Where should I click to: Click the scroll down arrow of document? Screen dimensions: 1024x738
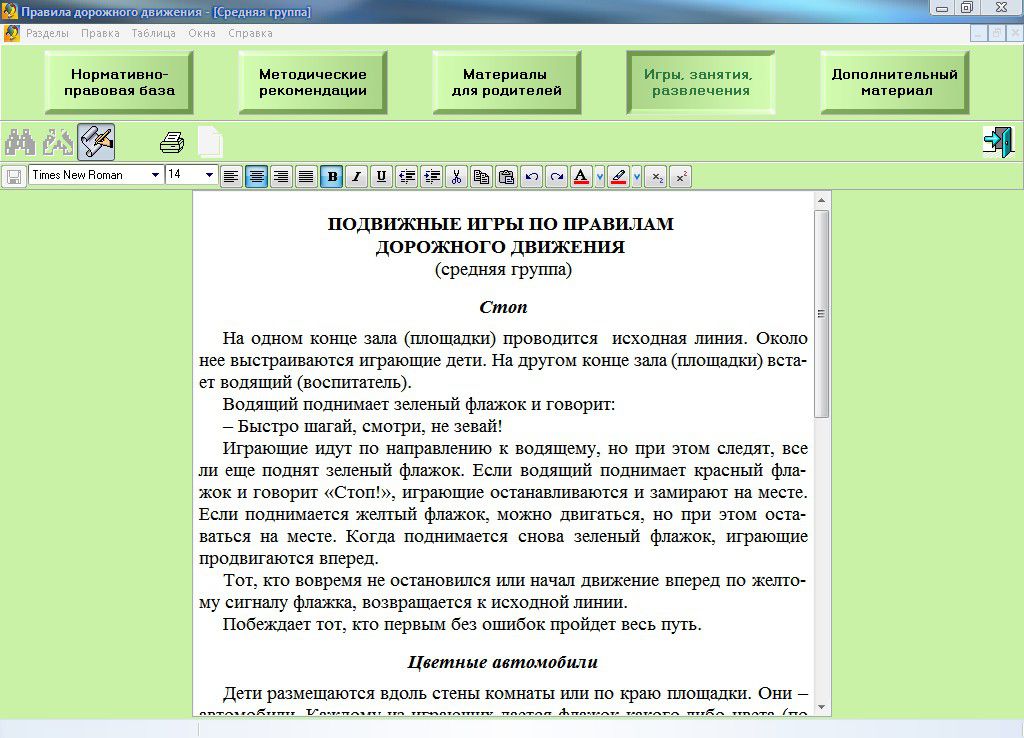(x=822, y=707)
